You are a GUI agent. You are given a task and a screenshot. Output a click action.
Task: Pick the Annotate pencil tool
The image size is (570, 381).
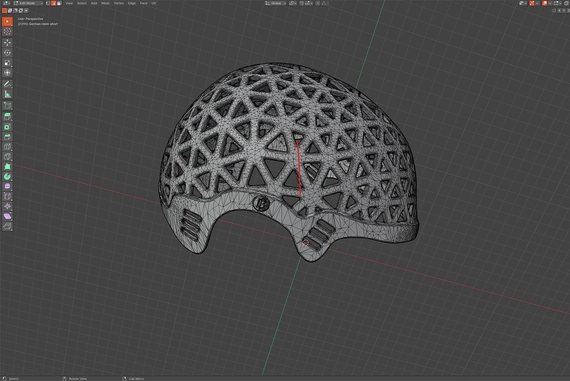tap(7, 84)
